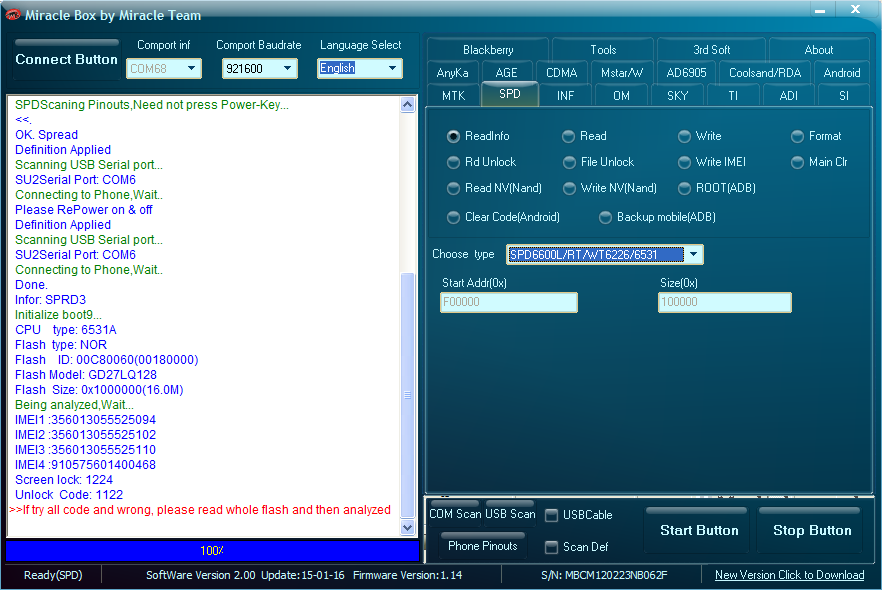Open Phone Pinouts

pyautogui.click(x=483, y=546)
